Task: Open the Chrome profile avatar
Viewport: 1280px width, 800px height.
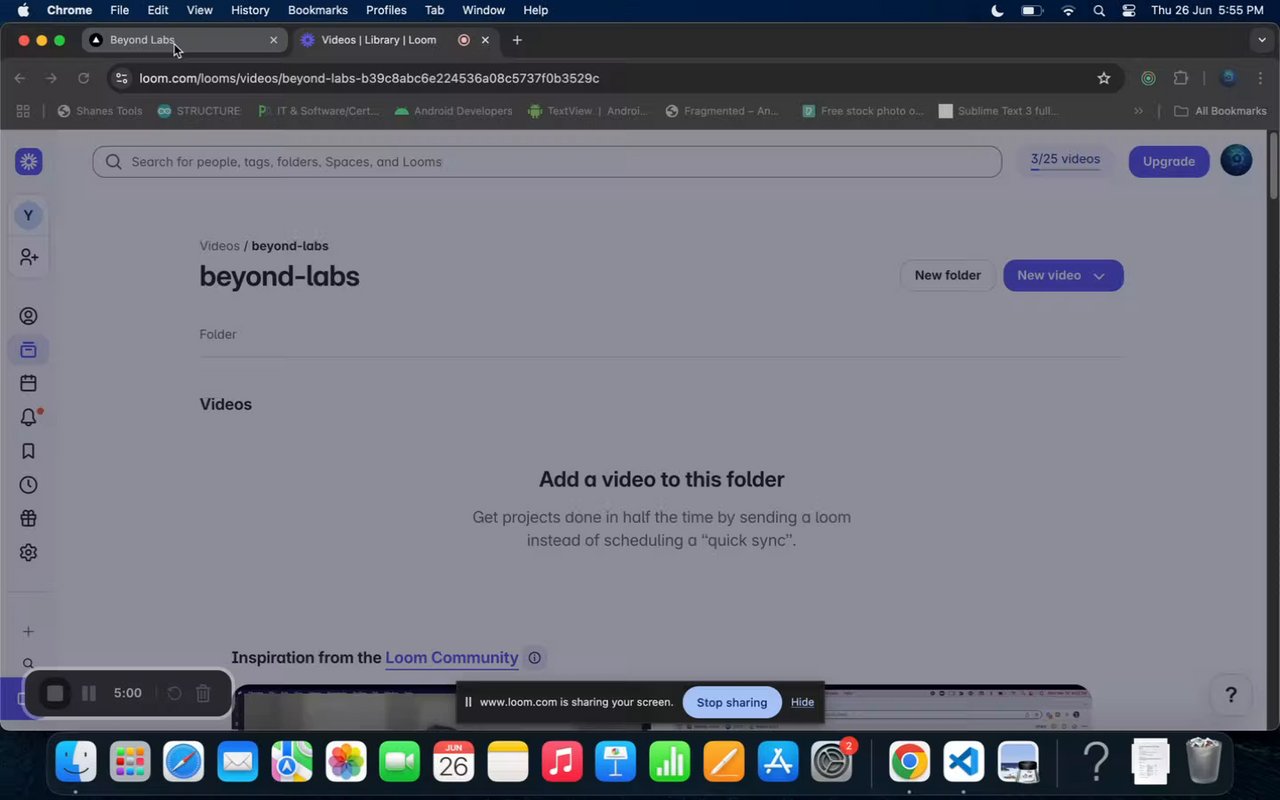Action: [x=1229, y=78]
